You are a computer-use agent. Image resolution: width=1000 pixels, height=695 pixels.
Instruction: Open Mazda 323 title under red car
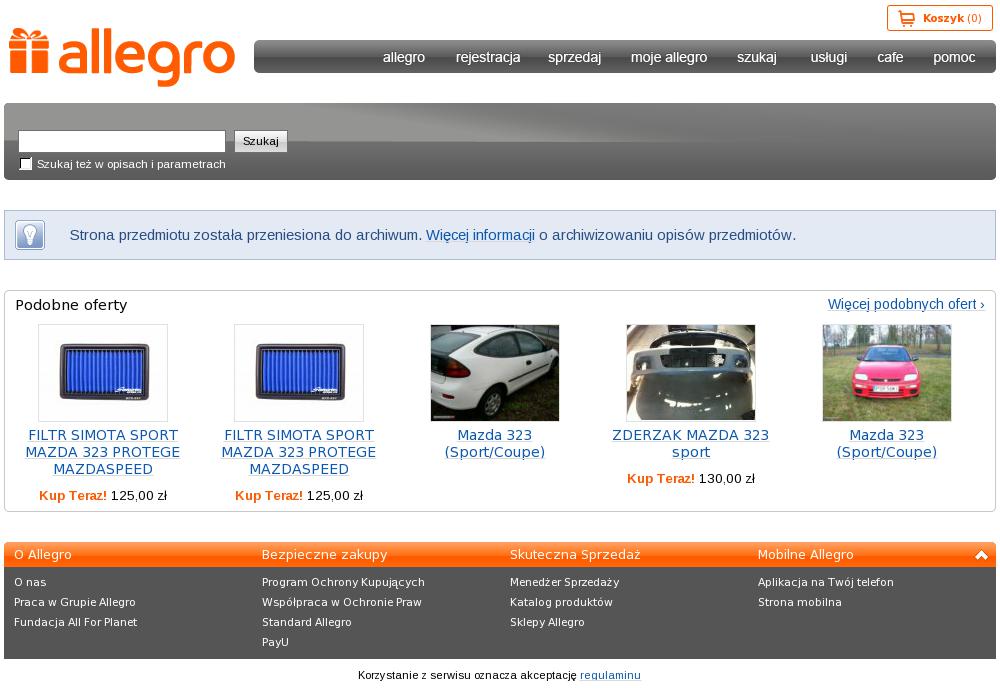point(886,444)
